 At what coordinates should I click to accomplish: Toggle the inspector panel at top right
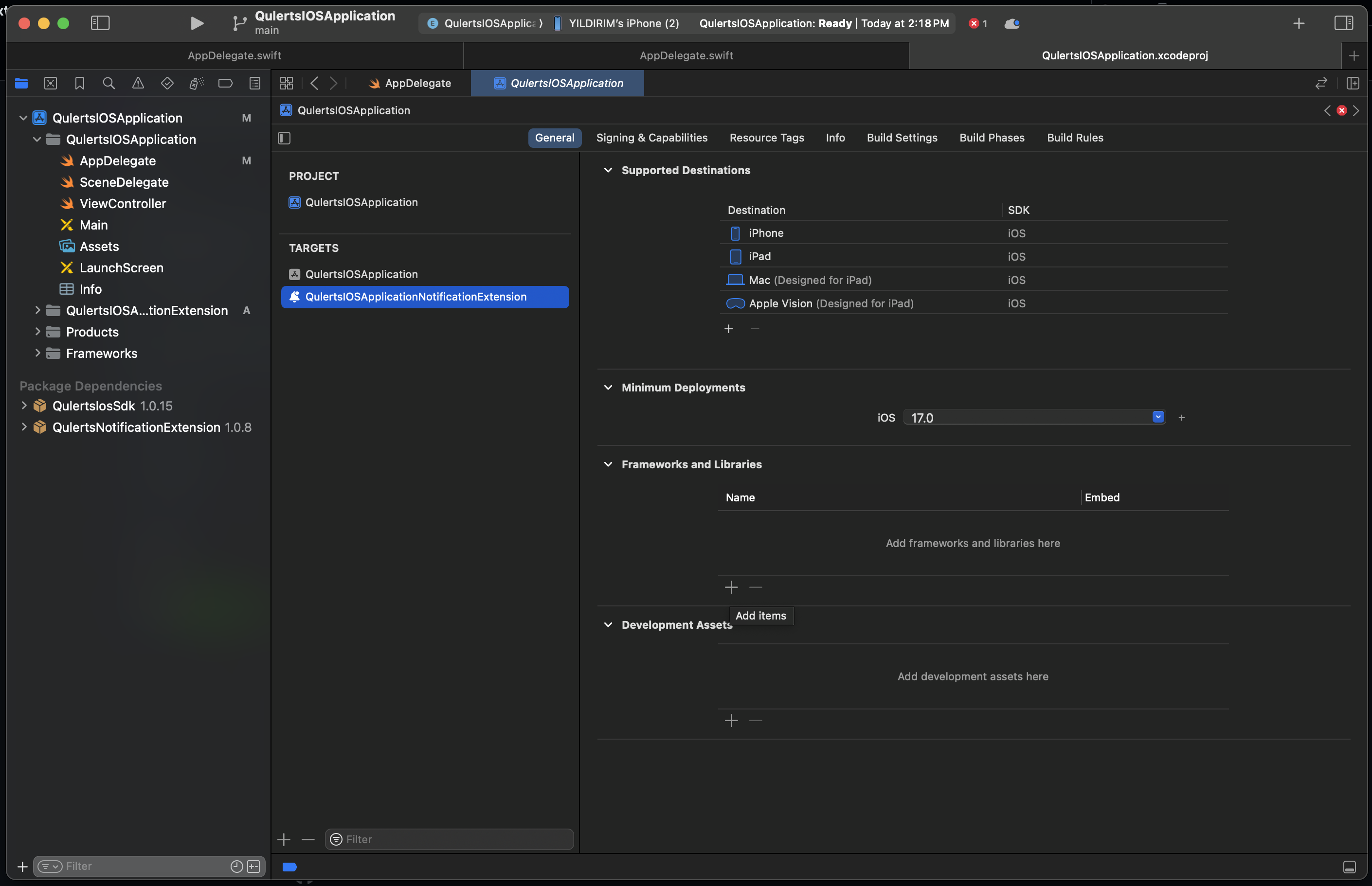(x=1344, y=23)
